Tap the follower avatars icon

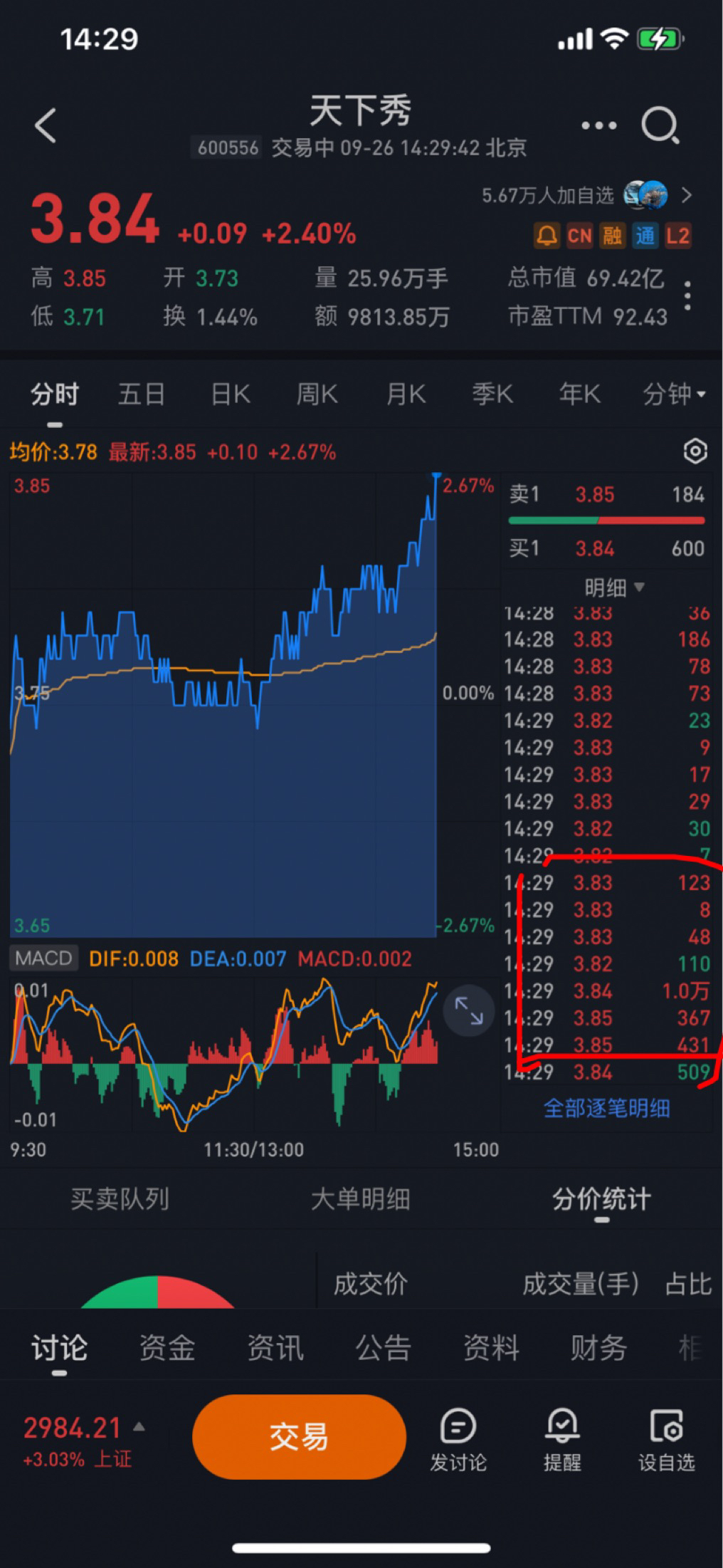(x=646, y=194)
